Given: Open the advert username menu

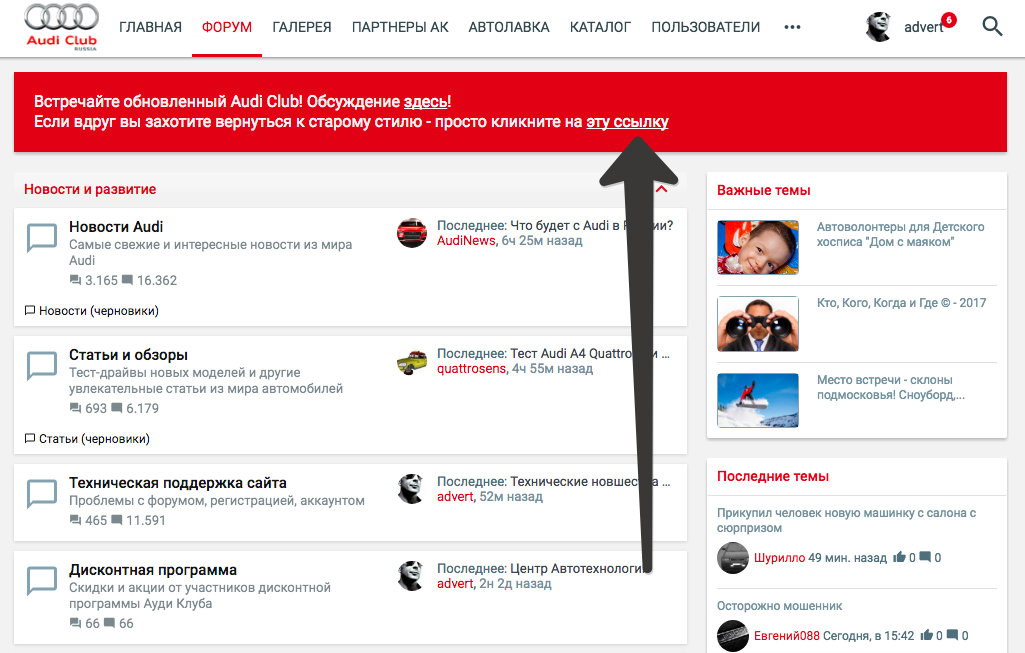Looking at the screenshot, I should pos(924,27).
